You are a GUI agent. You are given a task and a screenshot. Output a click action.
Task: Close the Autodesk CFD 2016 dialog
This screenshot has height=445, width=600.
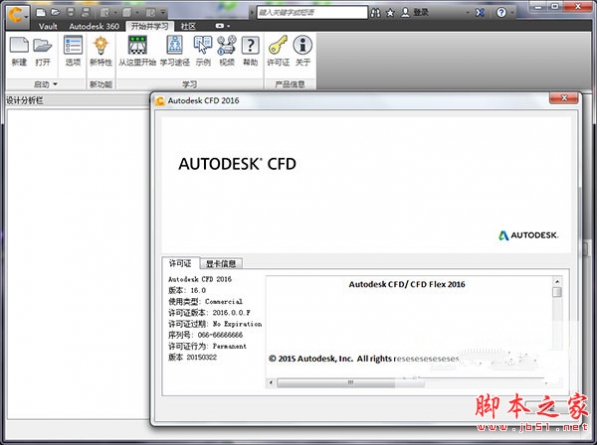(x=564, y=98)
